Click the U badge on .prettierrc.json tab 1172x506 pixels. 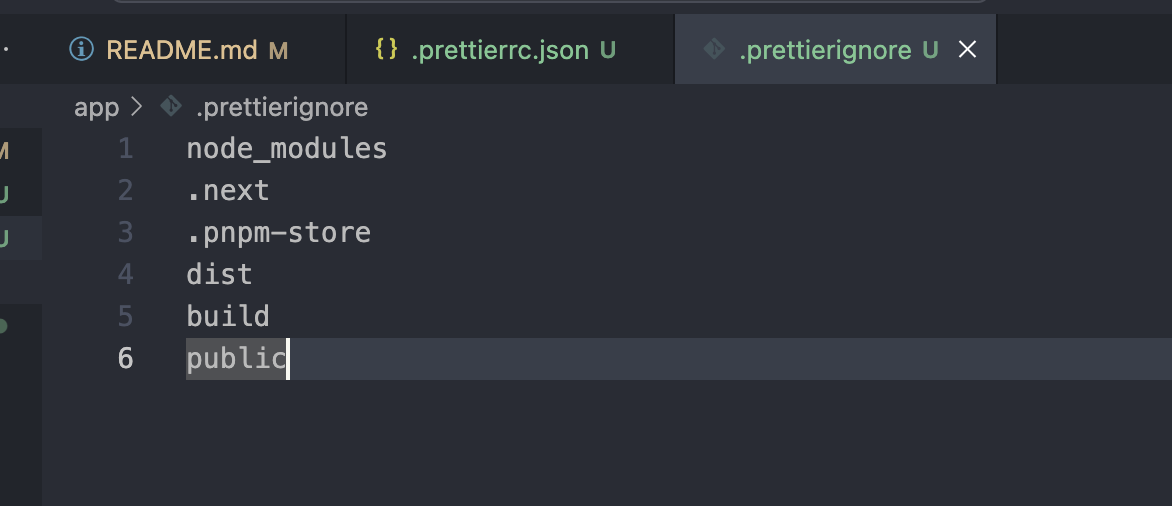point(608,50)
